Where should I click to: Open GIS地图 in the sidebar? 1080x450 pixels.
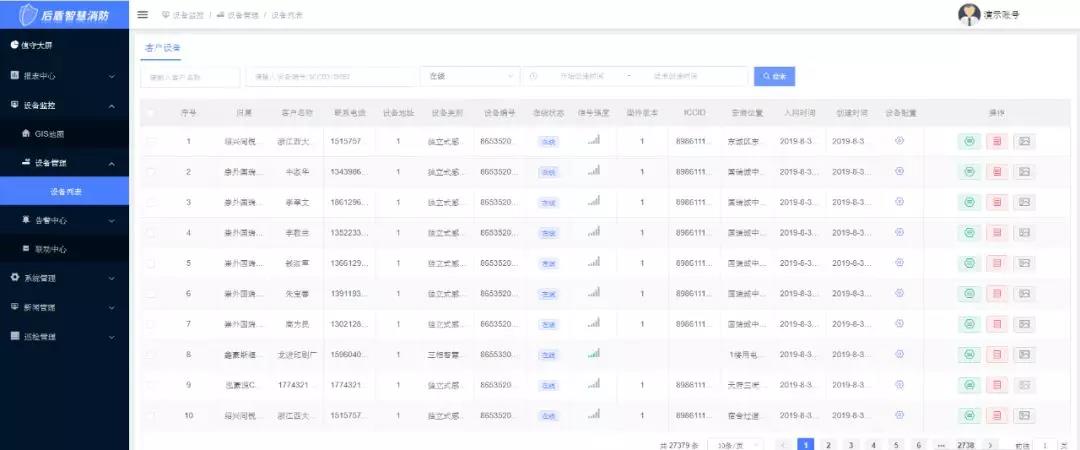(64, 134)
